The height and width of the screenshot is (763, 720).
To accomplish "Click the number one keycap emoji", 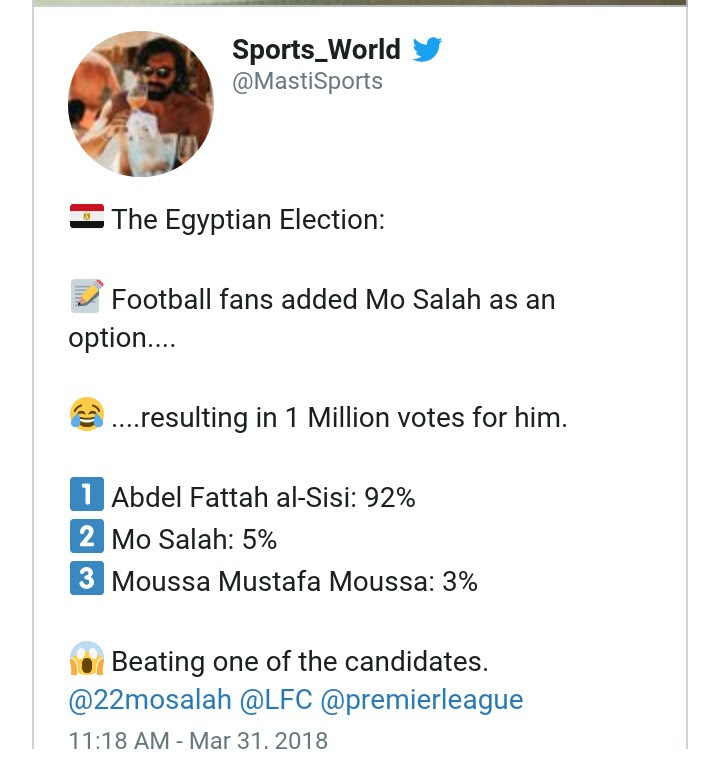I will point(87,495).
